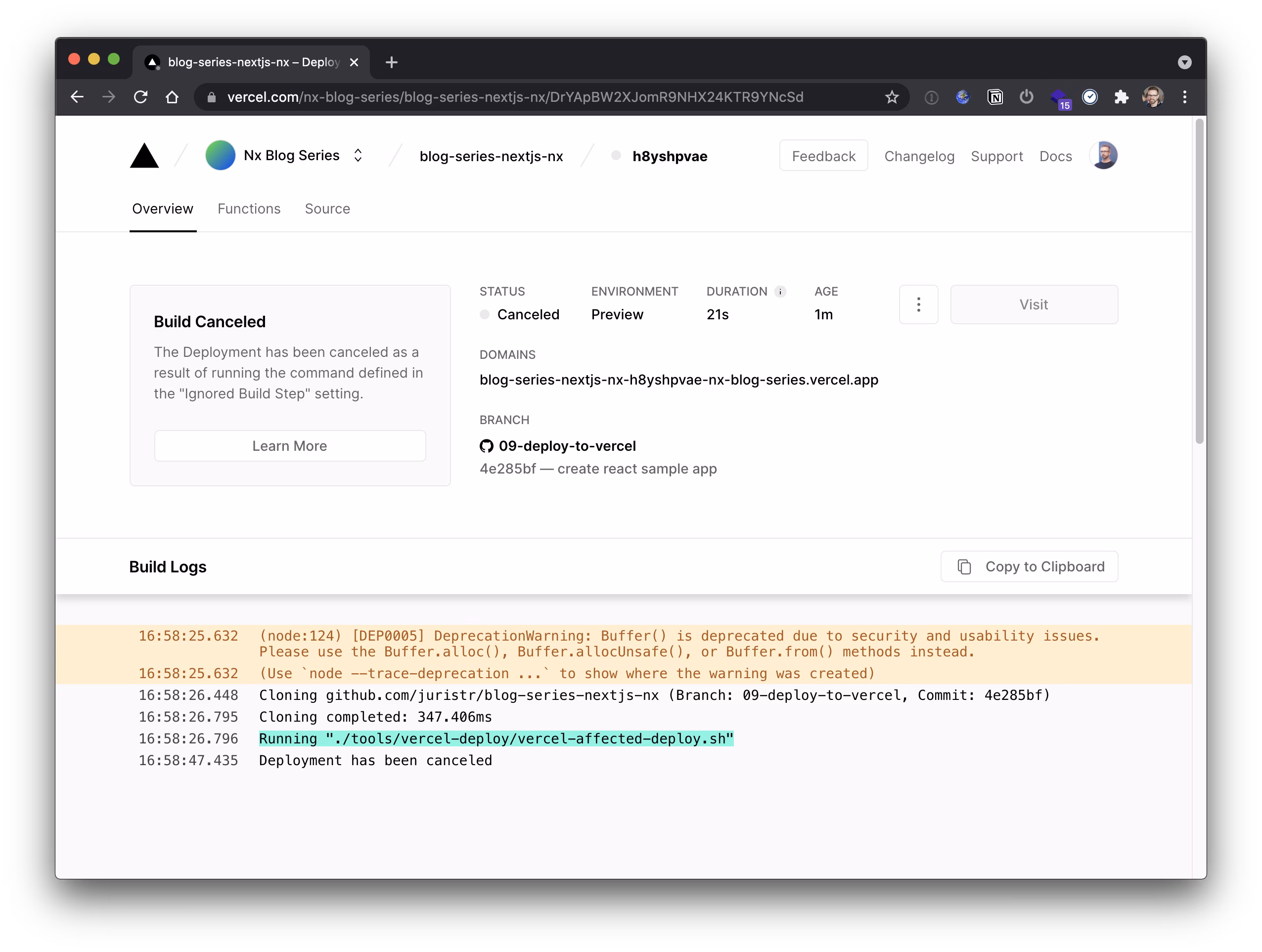The width and height of the screenshot is (1262, 952).
Task: Expand the tab search dropdown arrow
Action: tap(1184, 62)
